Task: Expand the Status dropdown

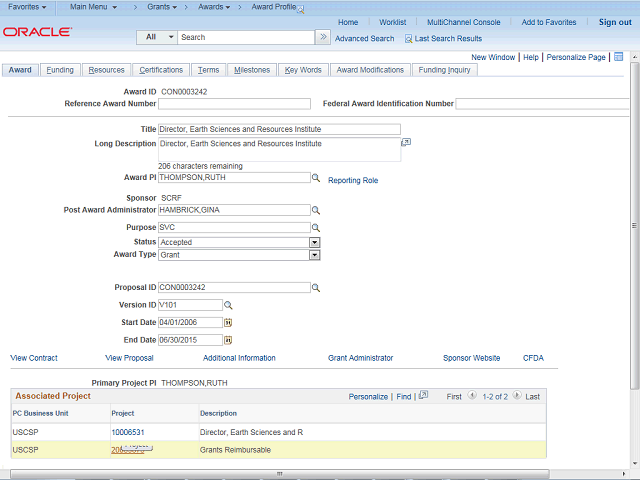Action: 314,242
